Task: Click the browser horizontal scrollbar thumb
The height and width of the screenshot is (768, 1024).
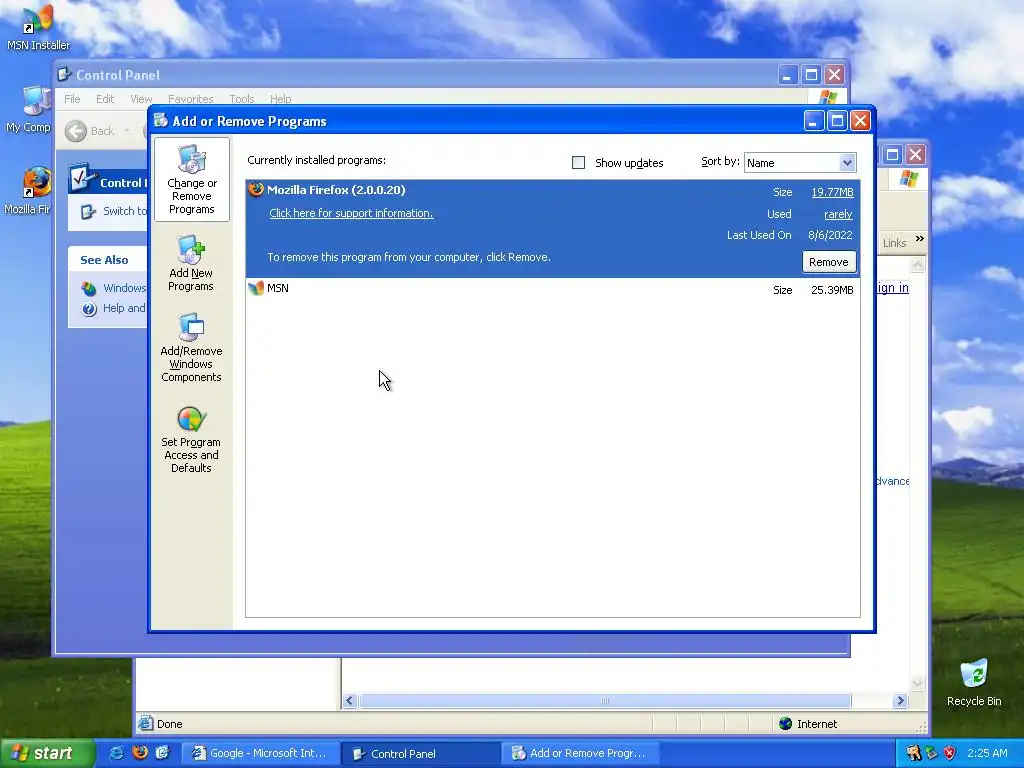Action: pos(605,701)
